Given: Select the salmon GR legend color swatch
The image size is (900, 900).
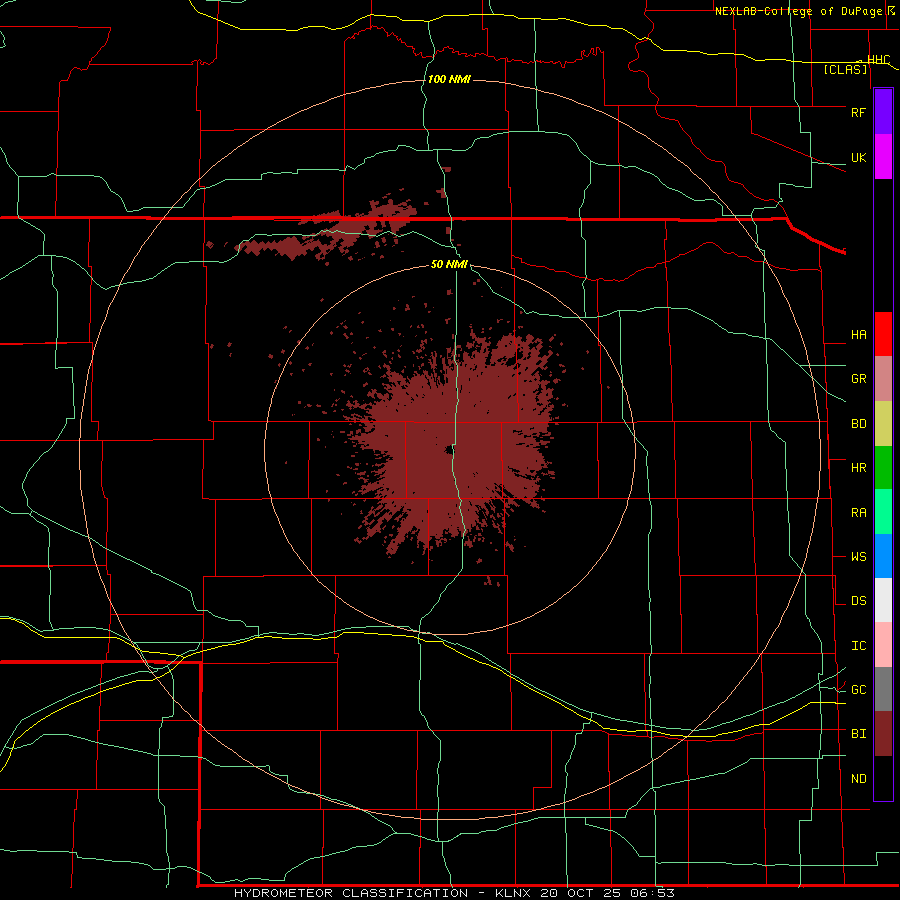Looking at the screenshot, I should point(883,379).
